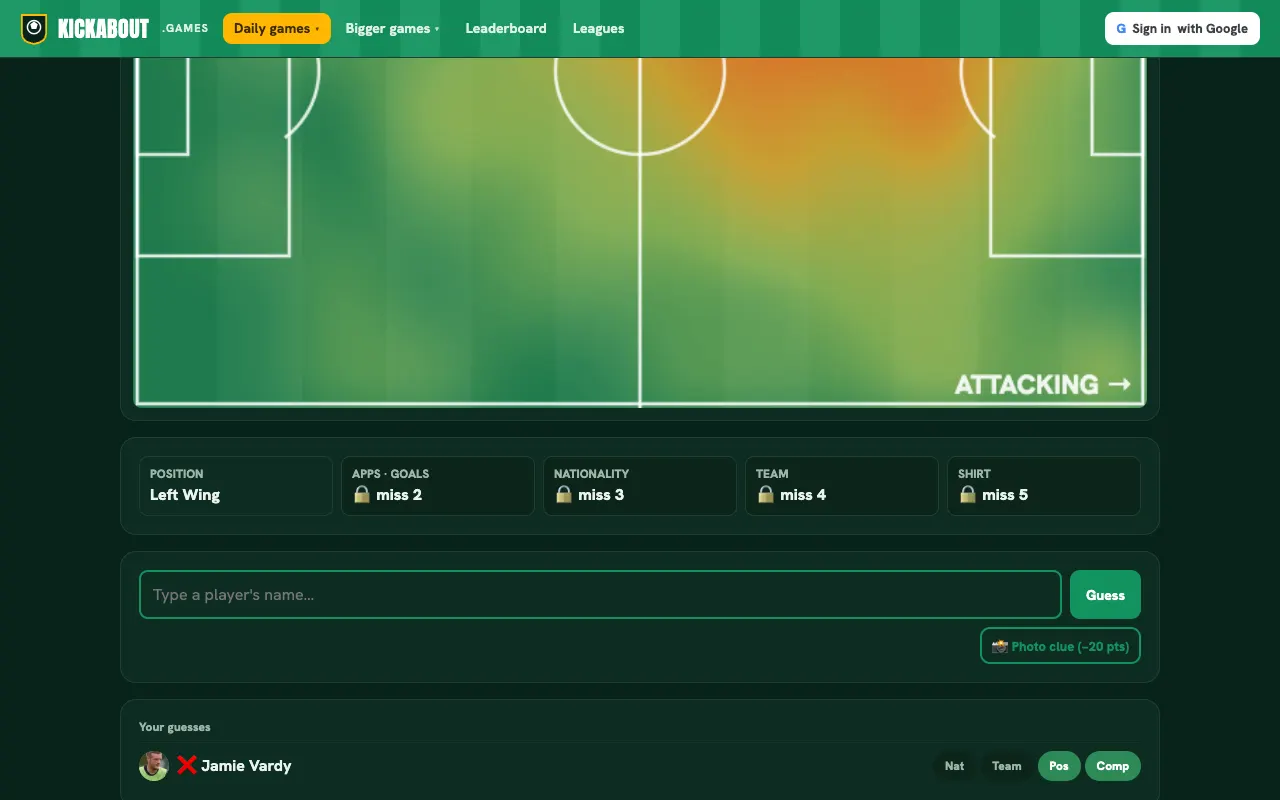Click the 'miss 5' locked hint text
Viewport: 1280px width, 800px height.
pos(1005,495)
